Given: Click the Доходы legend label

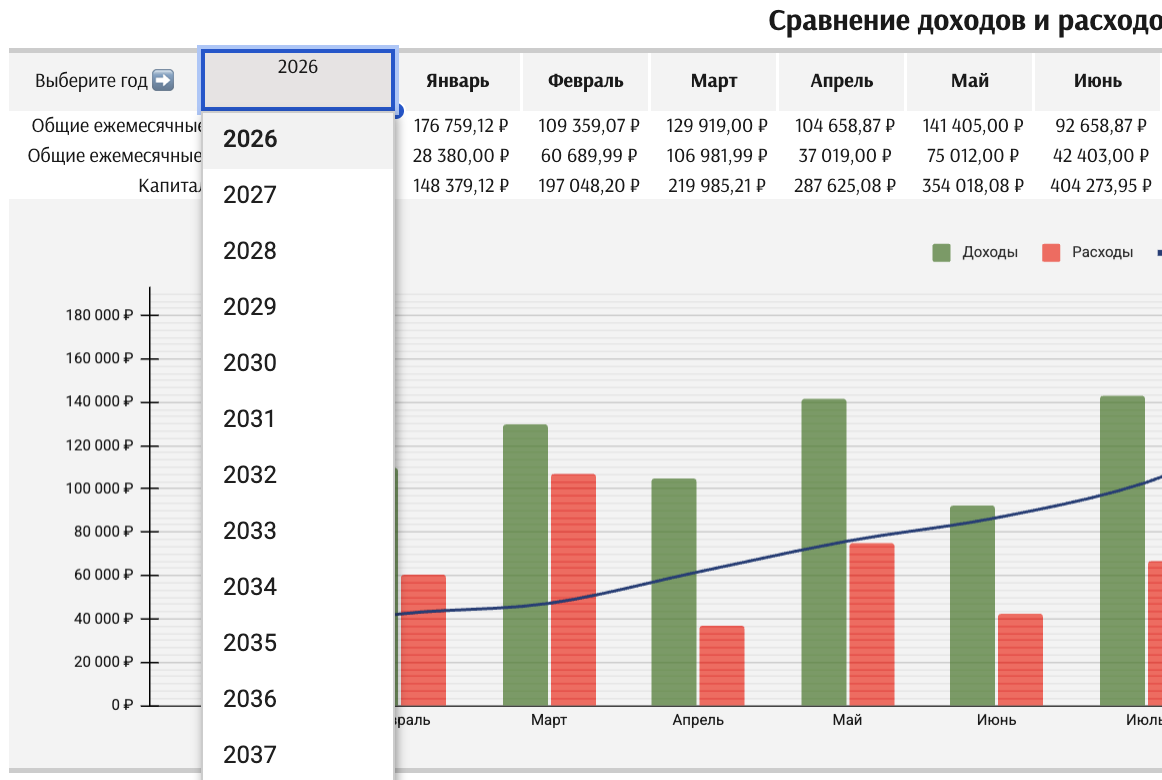Looking at the screenshot, I should pyautogui.click(x=990, y=252).
